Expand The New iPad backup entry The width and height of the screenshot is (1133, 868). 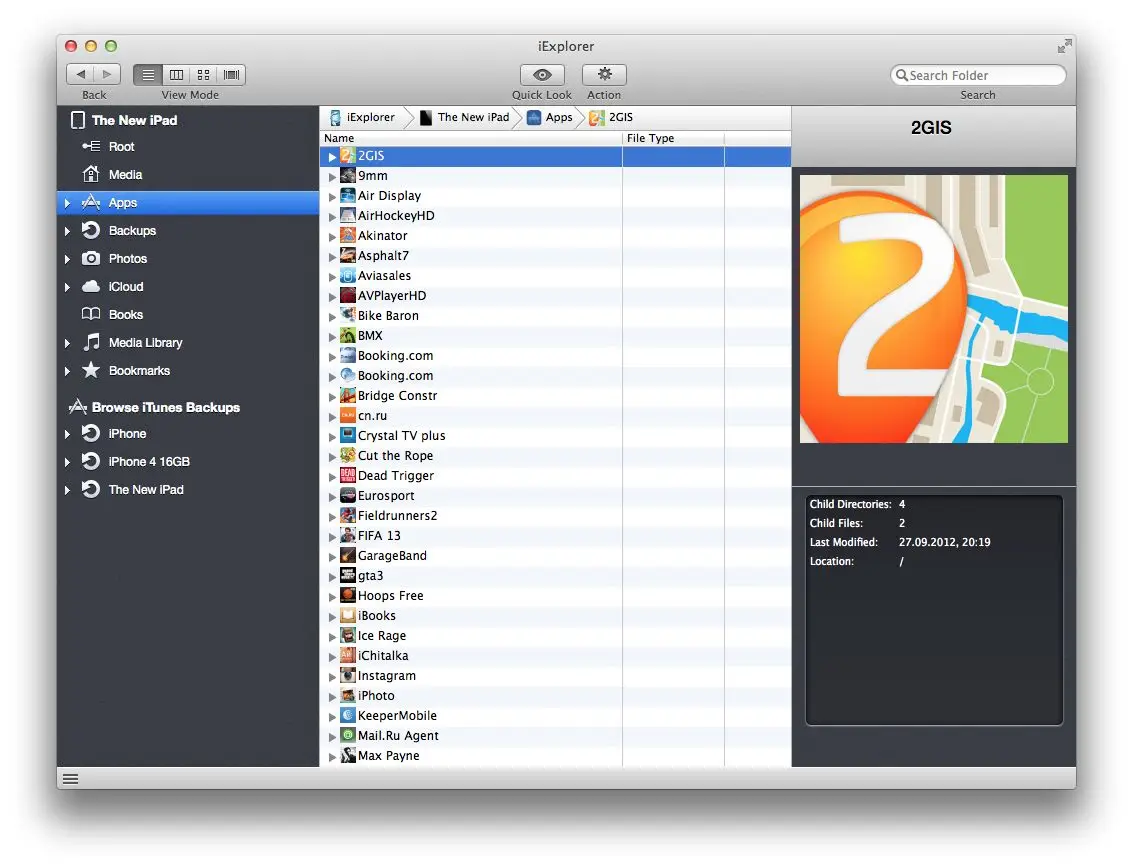point(66,490)
